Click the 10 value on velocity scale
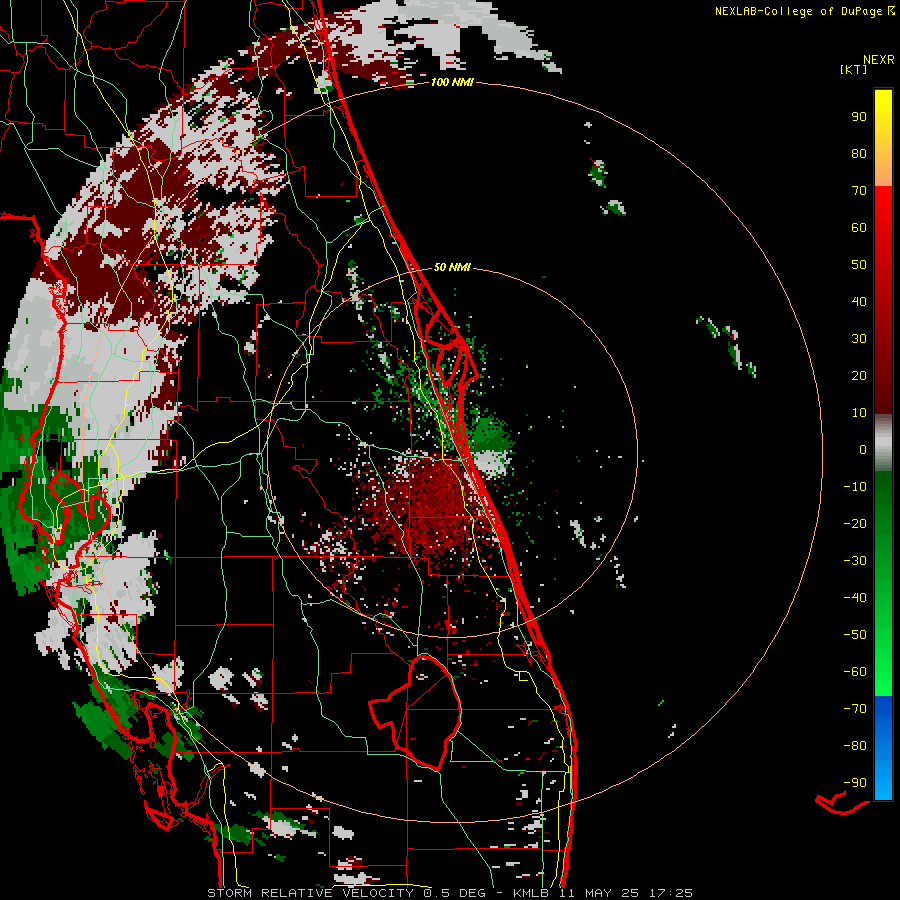 pos(859,413)
